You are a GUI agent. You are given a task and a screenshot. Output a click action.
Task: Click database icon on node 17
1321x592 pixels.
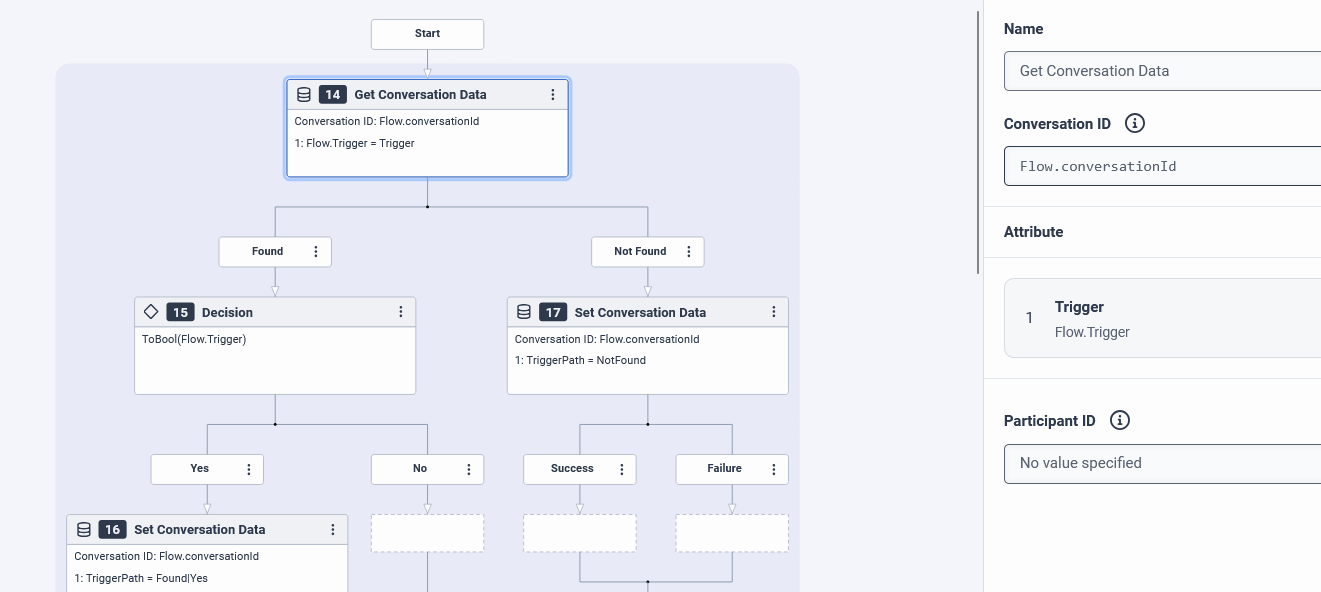click(524, 312)
